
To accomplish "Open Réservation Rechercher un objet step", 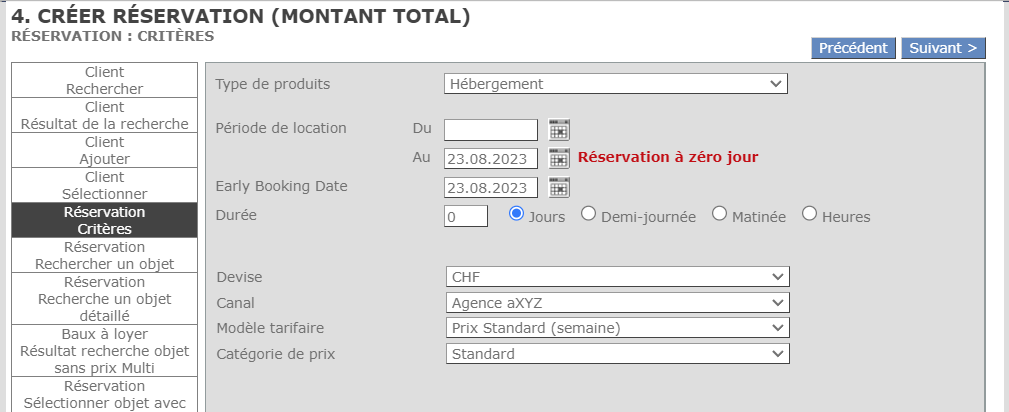I will (x=104, y=255).
